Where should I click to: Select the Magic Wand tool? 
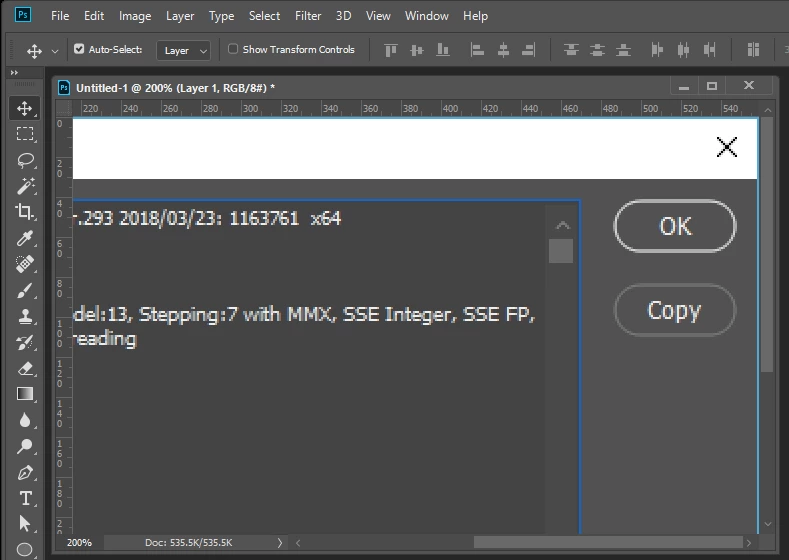pos(25,186)
